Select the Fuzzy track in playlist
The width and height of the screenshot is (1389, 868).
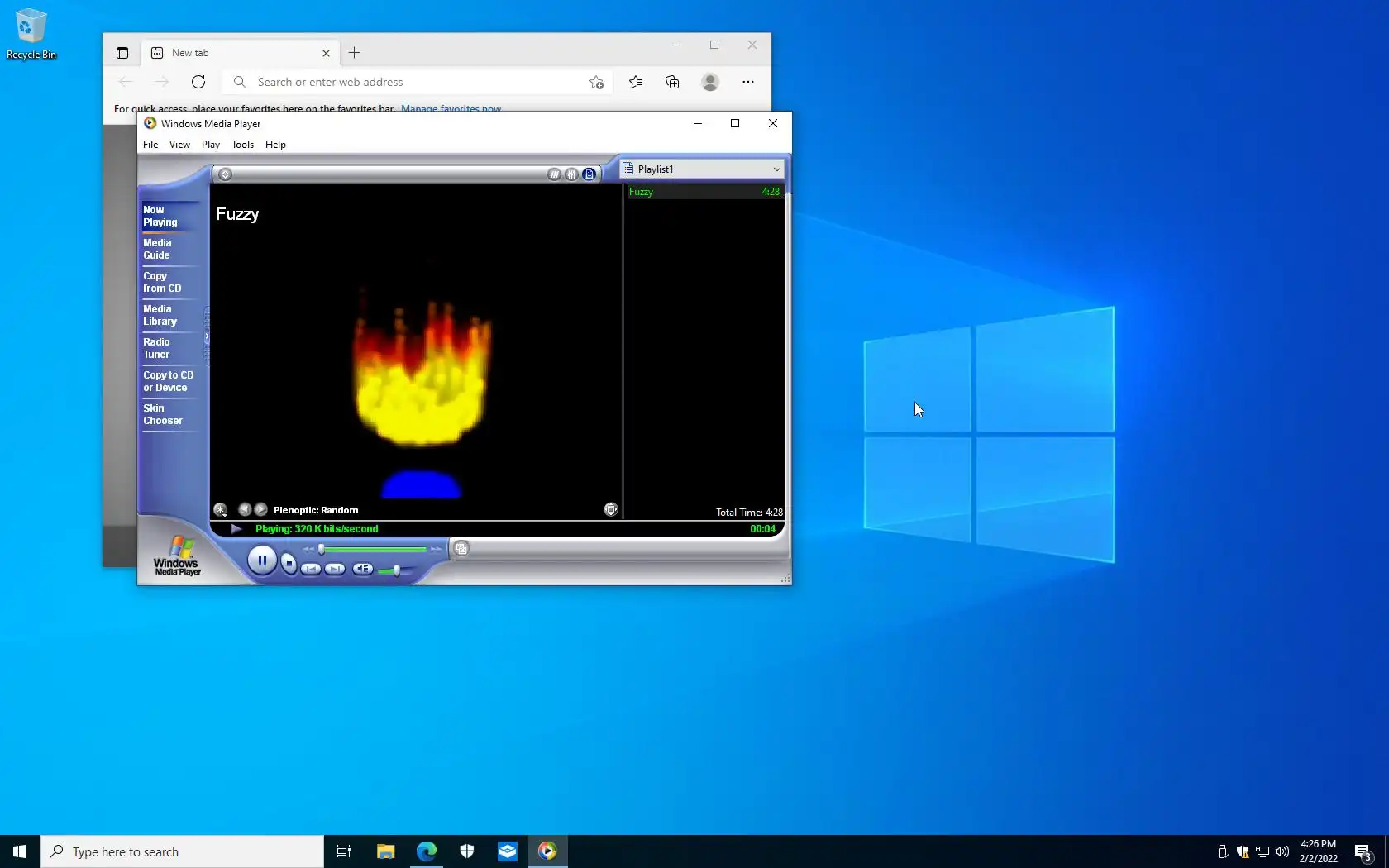704,192
